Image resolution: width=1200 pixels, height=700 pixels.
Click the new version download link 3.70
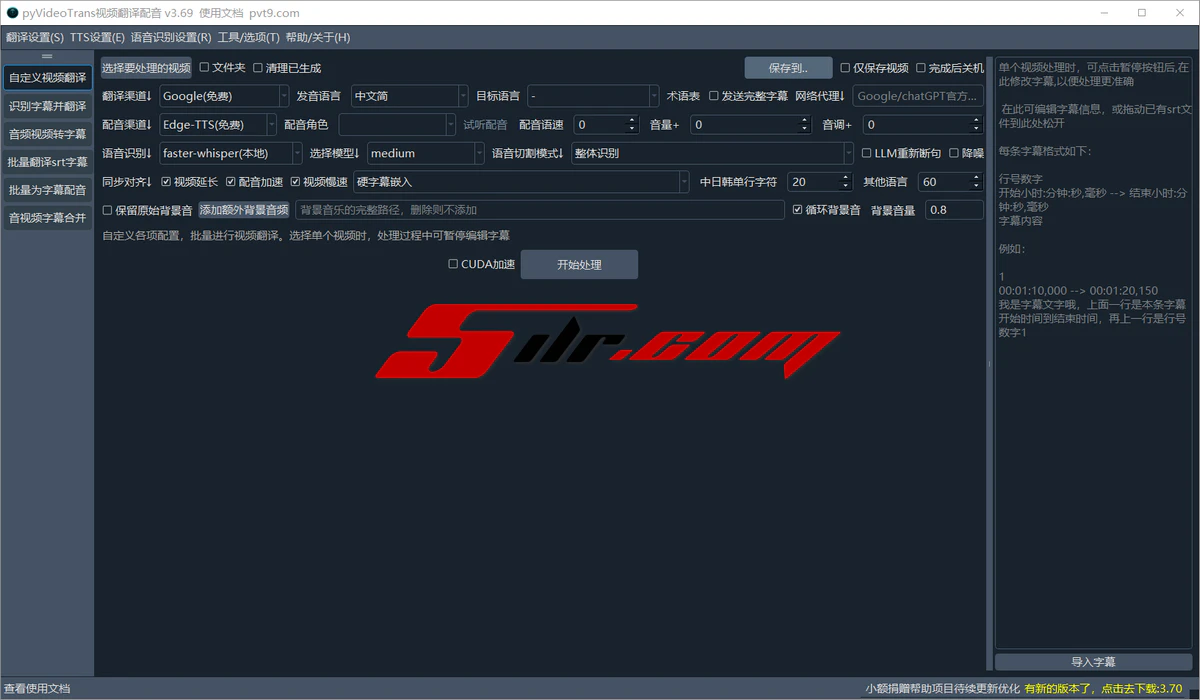[x=1102, y=688]
